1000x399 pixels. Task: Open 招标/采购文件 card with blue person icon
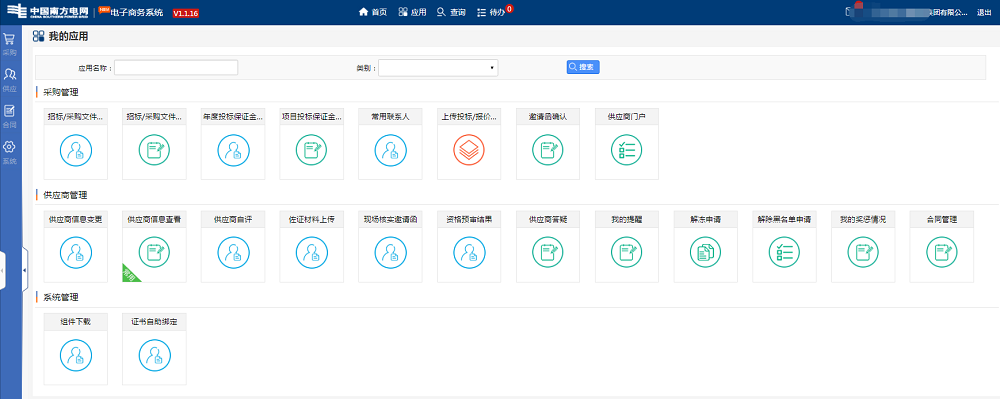76,150
